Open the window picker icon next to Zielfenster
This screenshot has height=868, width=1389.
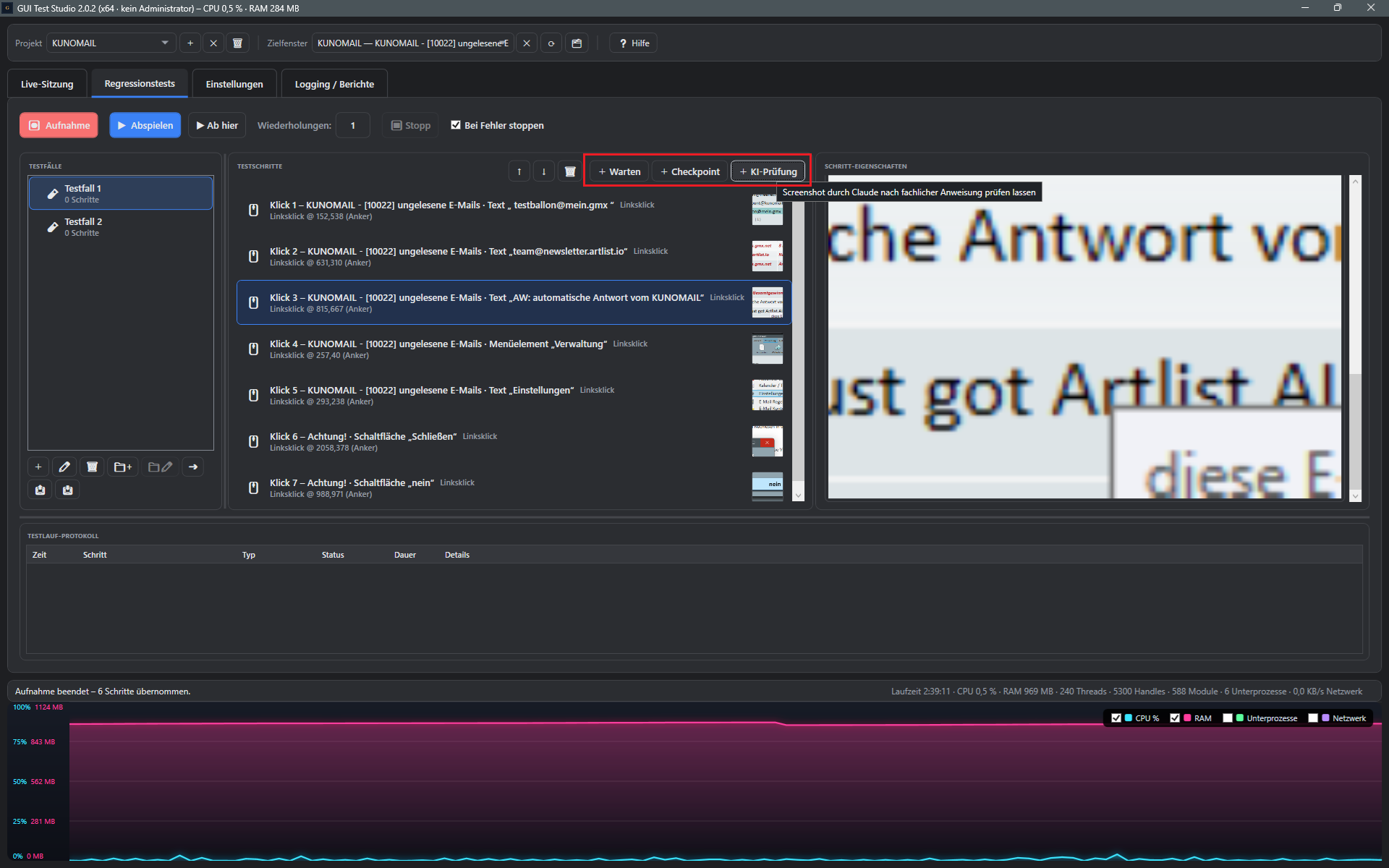click(577, 43)
